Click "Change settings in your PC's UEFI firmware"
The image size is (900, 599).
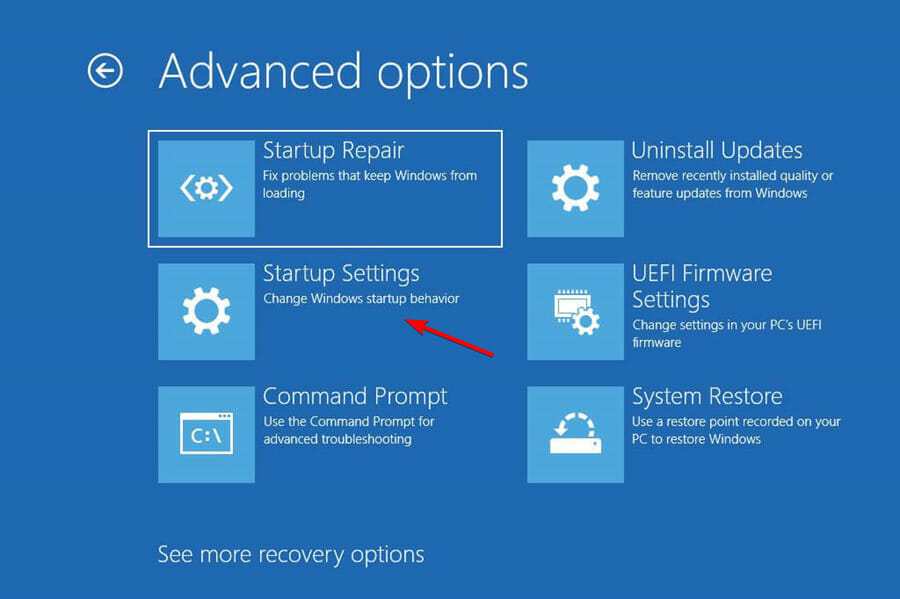click(727, 333)
